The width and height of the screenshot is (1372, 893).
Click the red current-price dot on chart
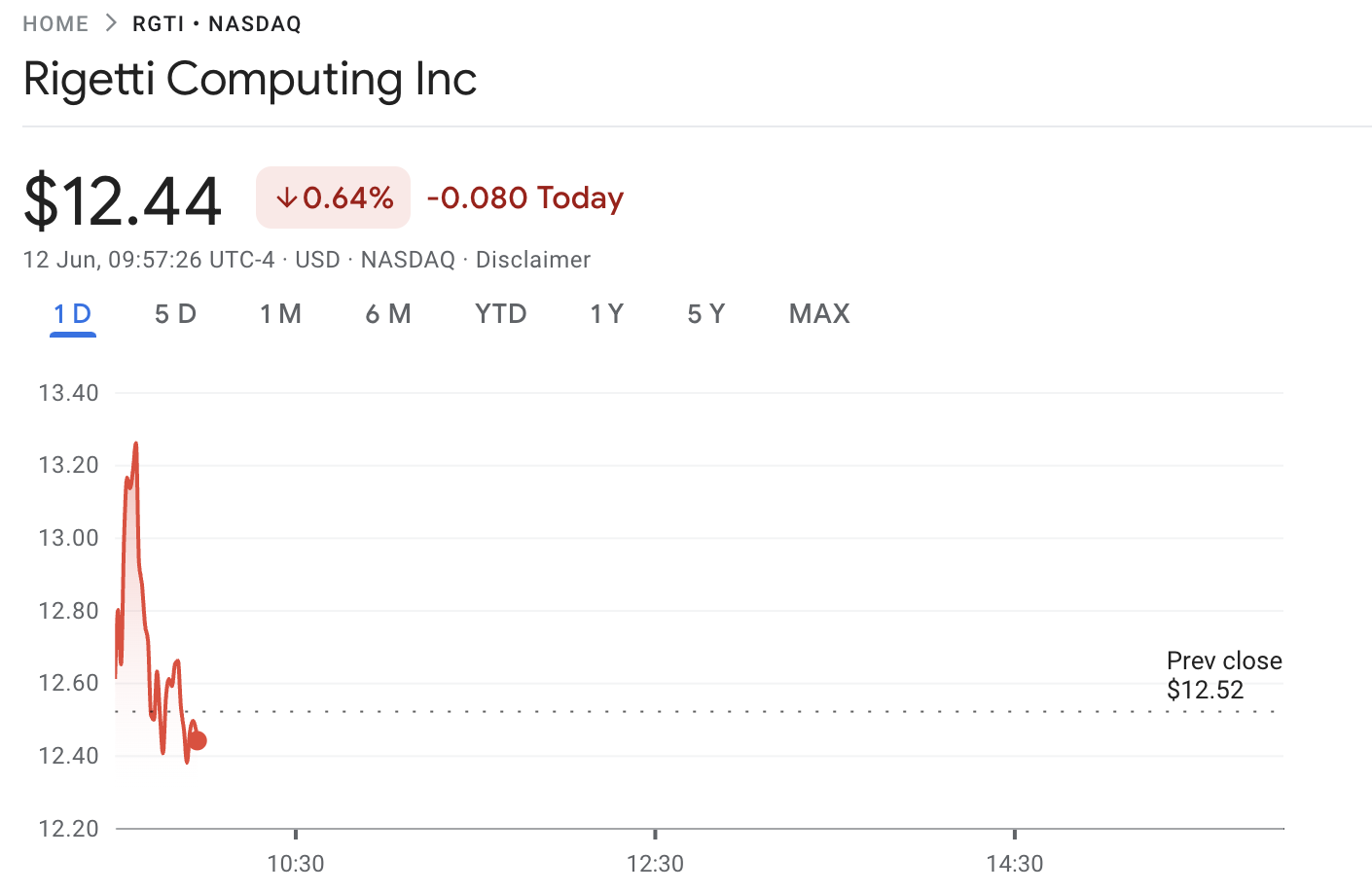point(198,741)
